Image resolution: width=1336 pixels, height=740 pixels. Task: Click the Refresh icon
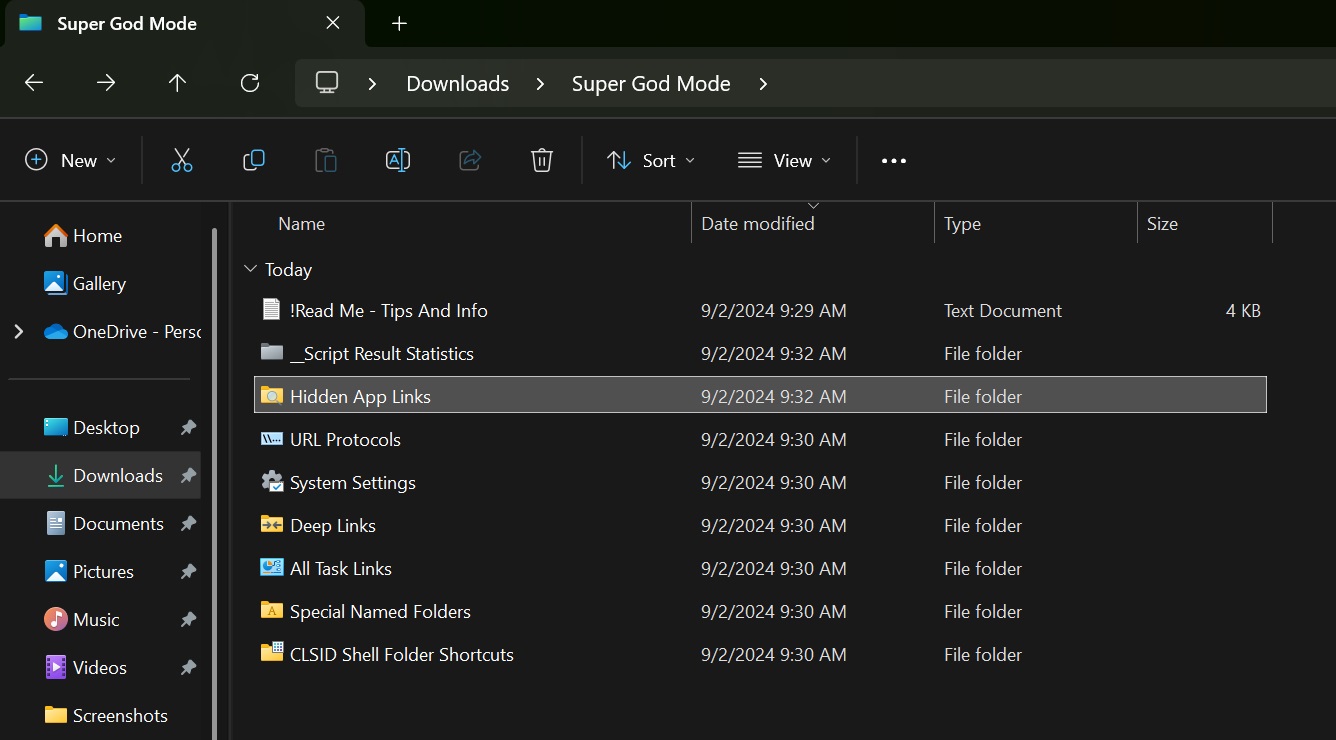[250, 83]
